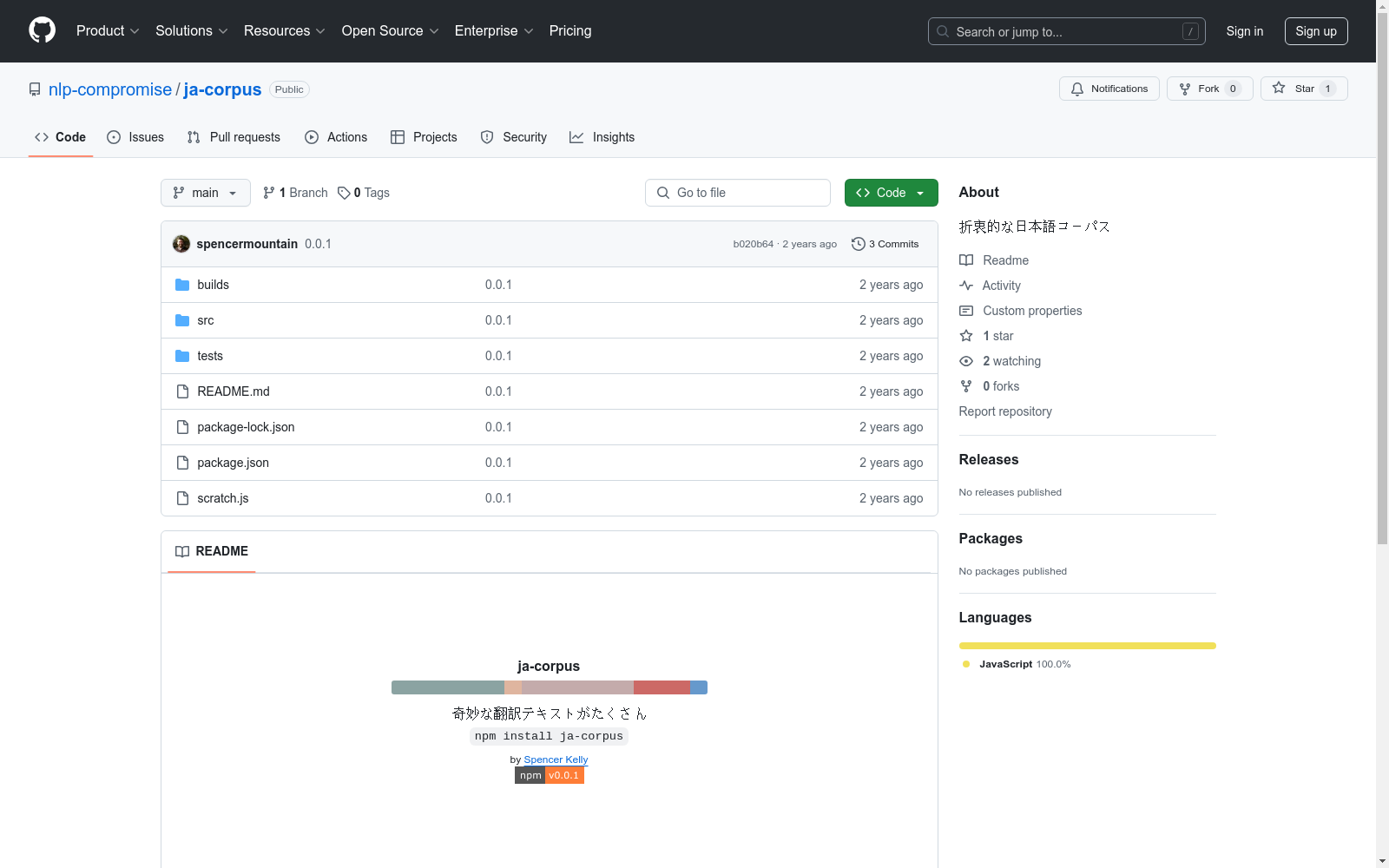The image size is (1389, 868).
Task: Click the npm v0.0.1 badge
Action: click(550, 775)
